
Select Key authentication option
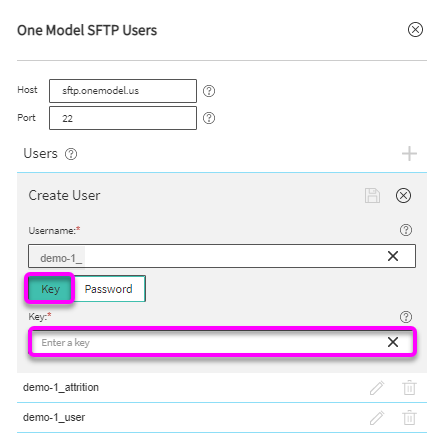coord(50,289)
